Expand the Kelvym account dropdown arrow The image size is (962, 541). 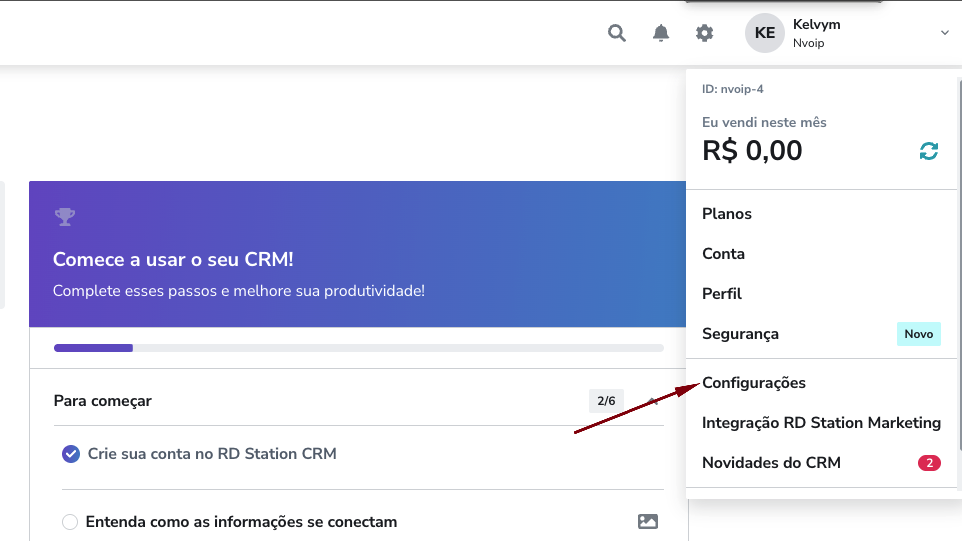click(945, 33)
